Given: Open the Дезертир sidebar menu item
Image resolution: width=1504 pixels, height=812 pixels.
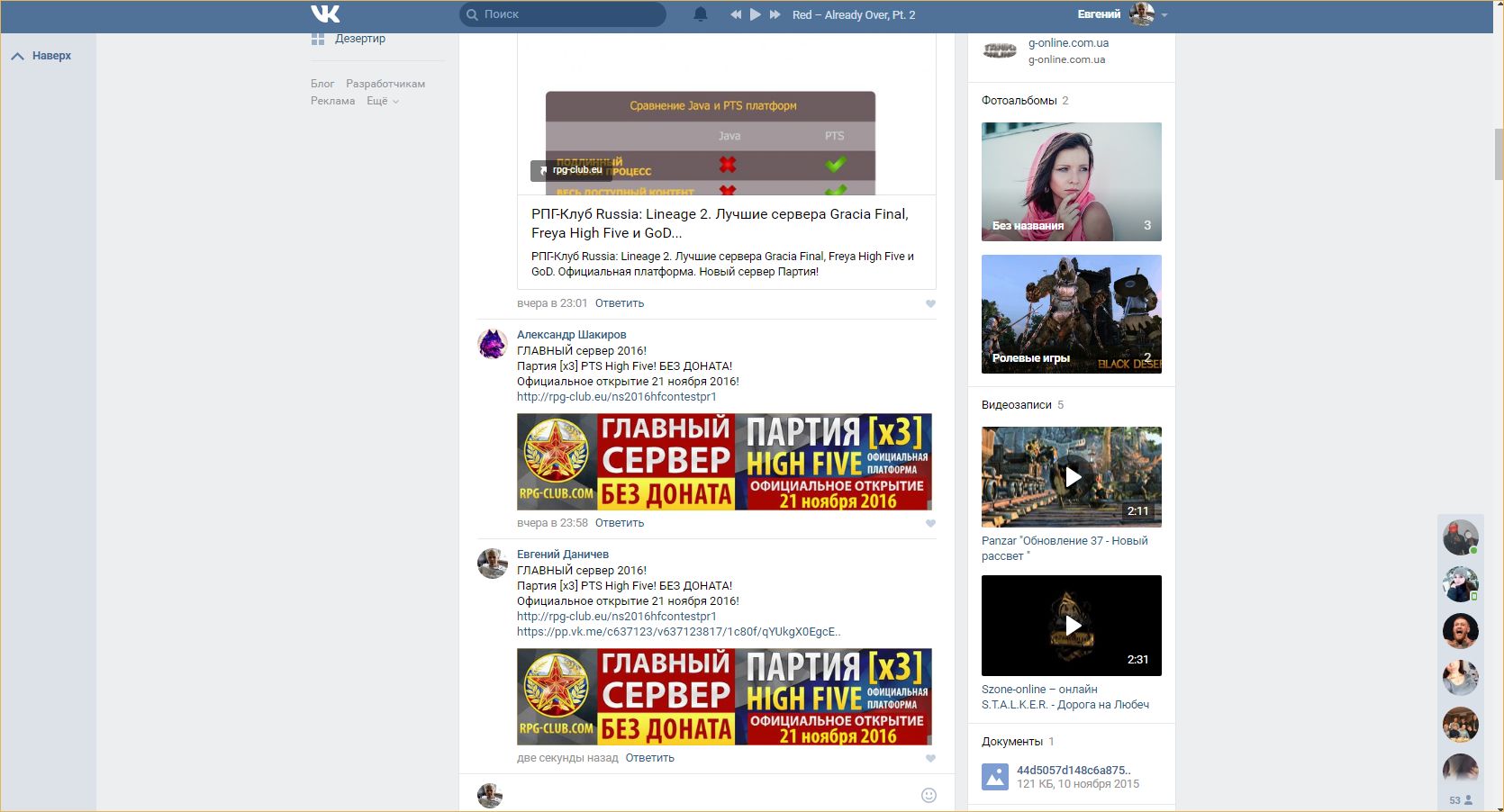Looking at the screenshot, I should coord(359,39).
